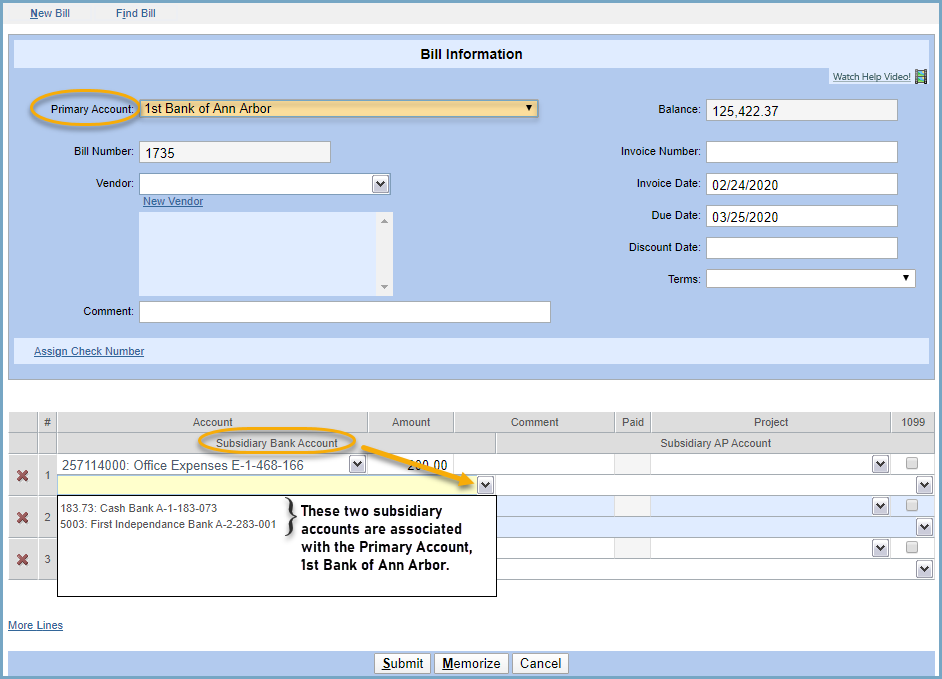Click the Comment input field

pyautogui.click(x=345, y=312)
